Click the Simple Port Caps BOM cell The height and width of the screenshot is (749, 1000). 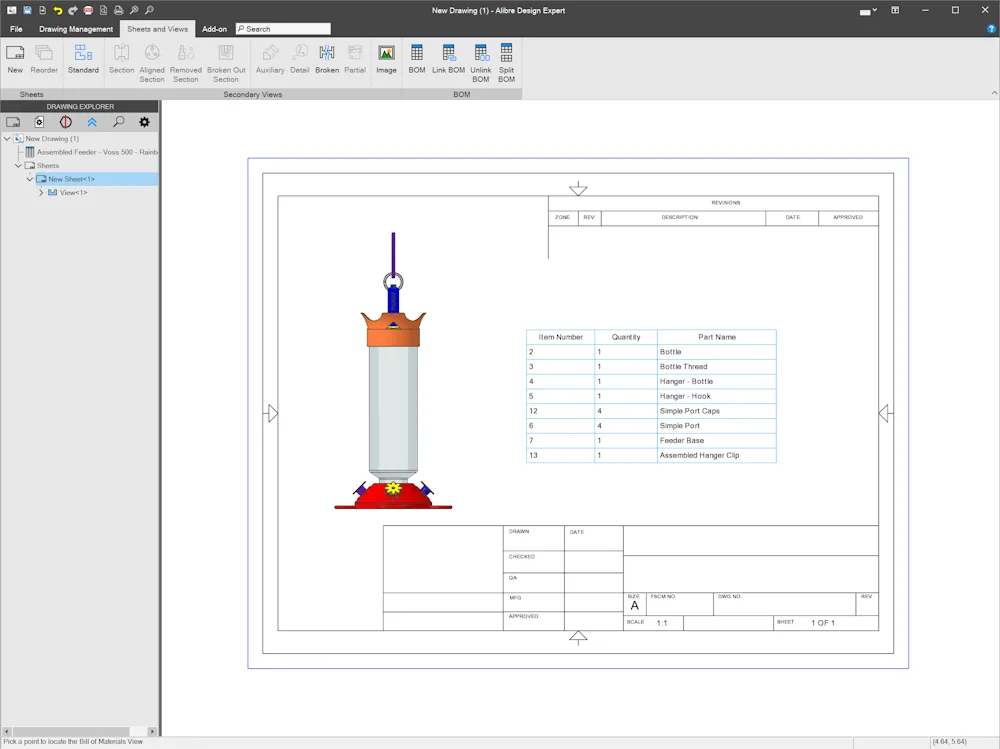tap(717, 411)
